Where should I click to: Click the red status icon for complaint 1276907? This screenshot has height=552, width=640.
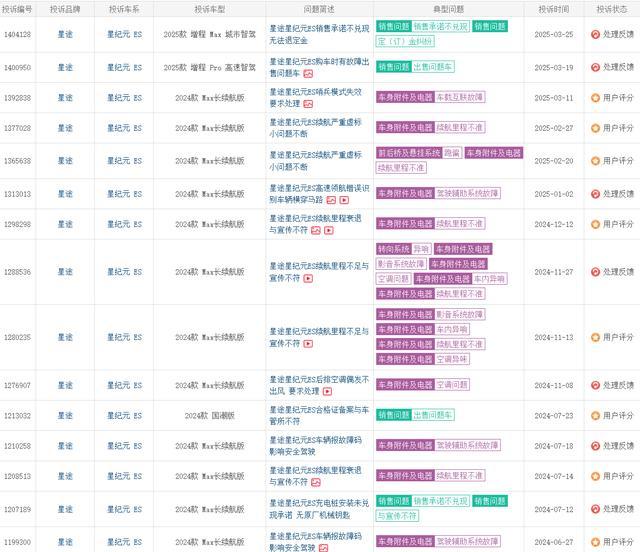pos(596,385)
